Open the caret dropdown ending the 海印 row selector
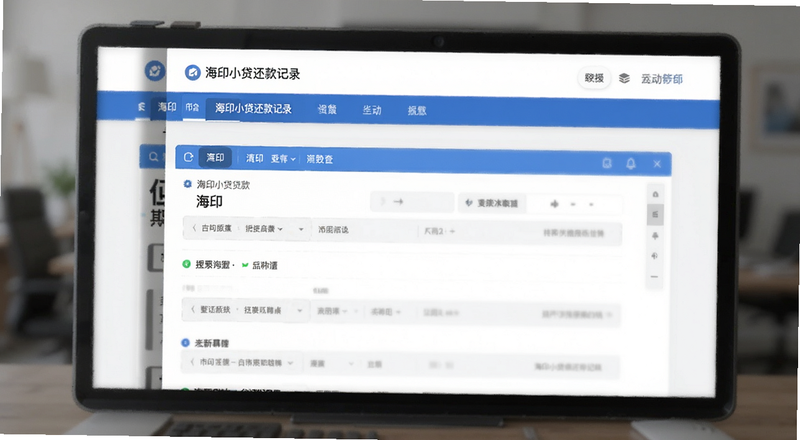The image size is (800, 440). [301, 229]
